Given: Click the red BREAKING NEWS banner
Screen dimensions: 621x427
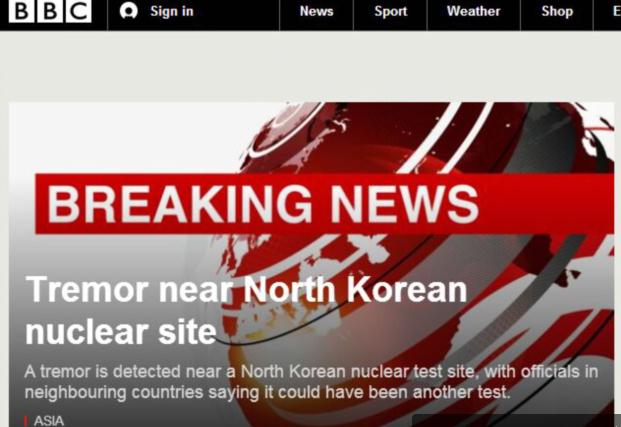Looking at the screenshot, I should (x=325, y=204).
